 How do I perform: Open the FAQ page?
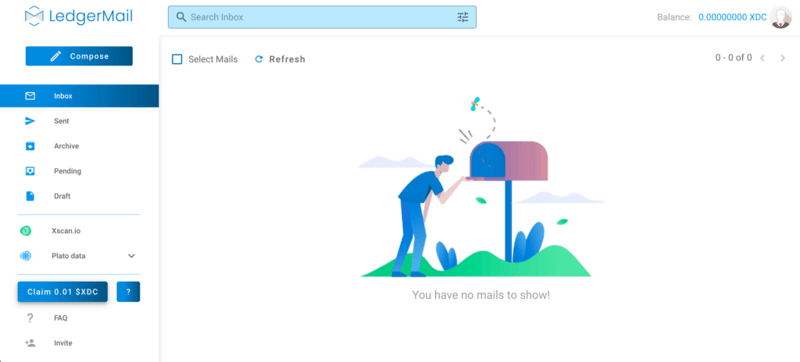61,318
